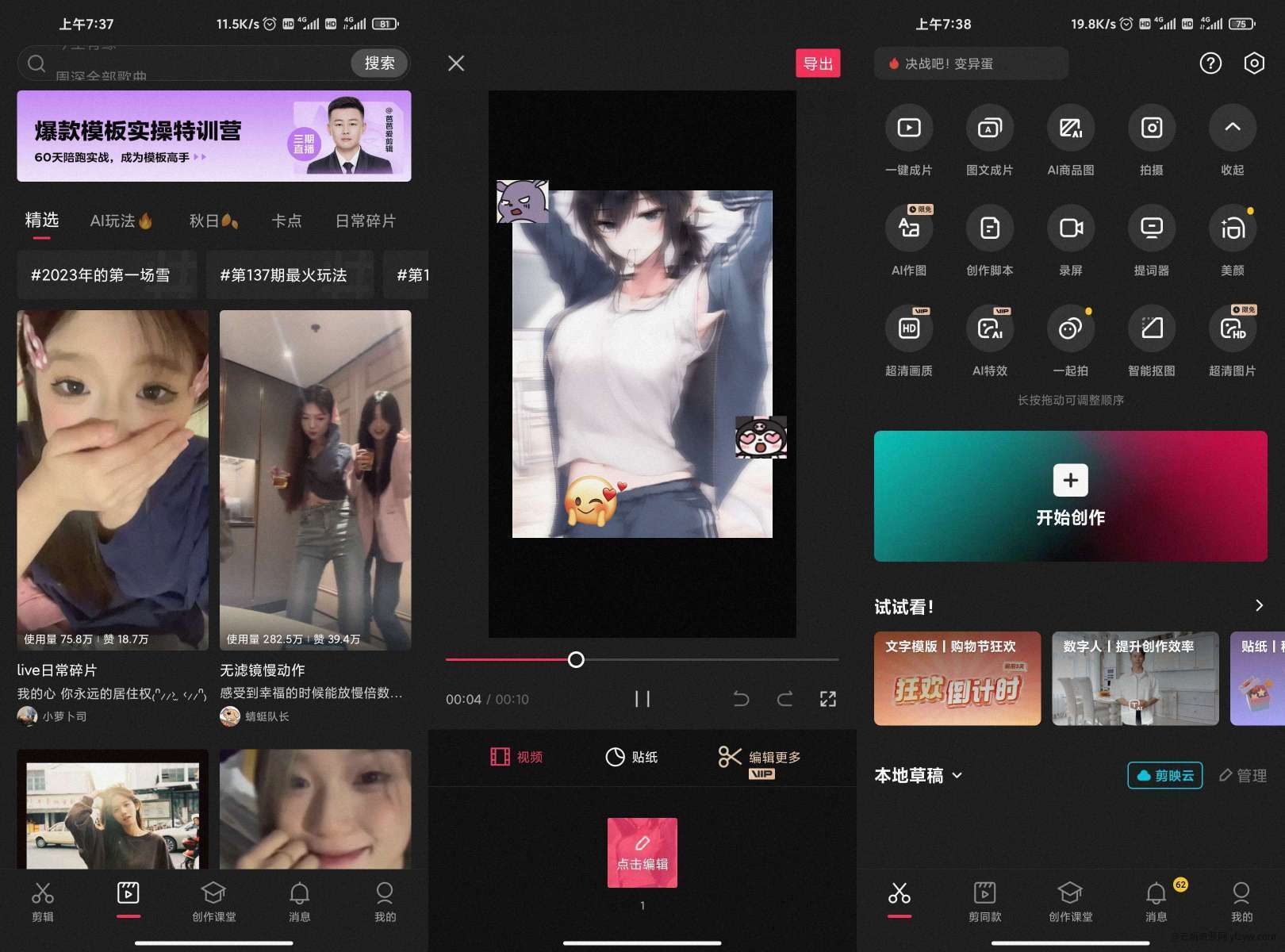Tap magnifier icon in template search bar

[36, 63]
